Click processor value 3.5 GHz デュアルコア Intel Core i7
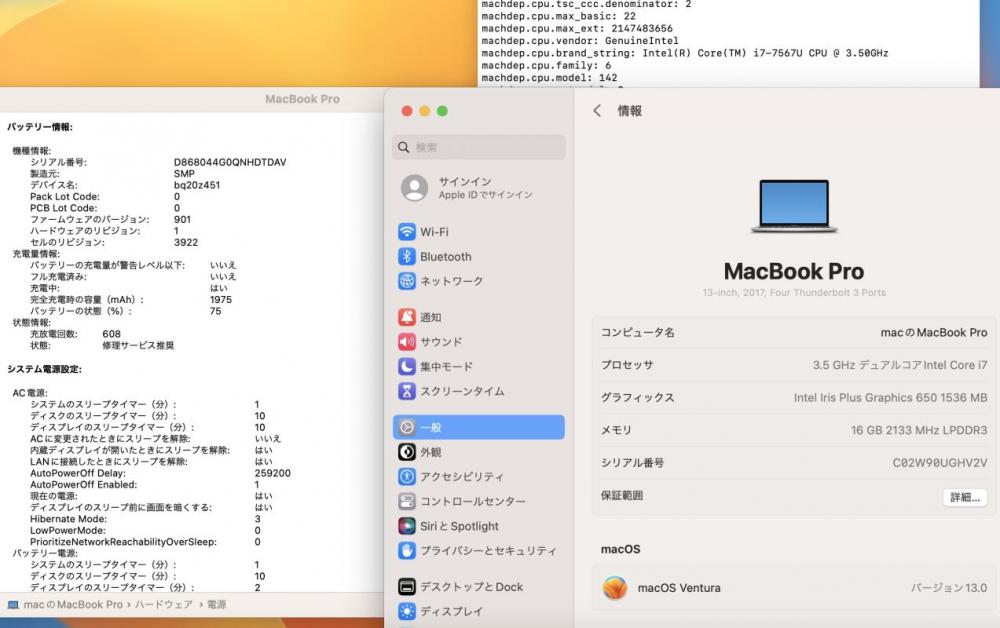 tap(899, 365)
